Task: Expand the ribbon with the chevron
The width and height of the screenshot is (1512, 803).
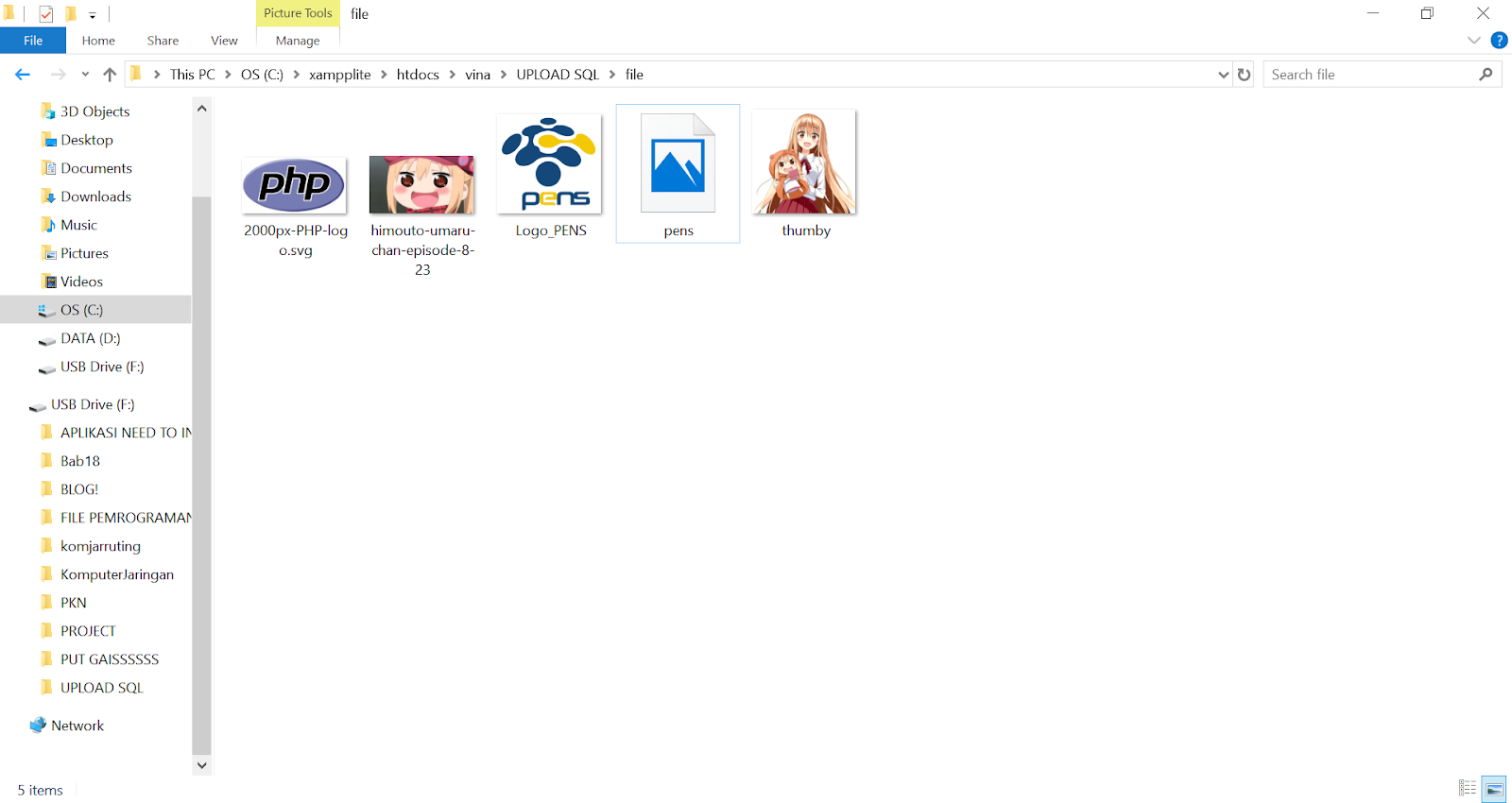Action: click(1474, 41)
